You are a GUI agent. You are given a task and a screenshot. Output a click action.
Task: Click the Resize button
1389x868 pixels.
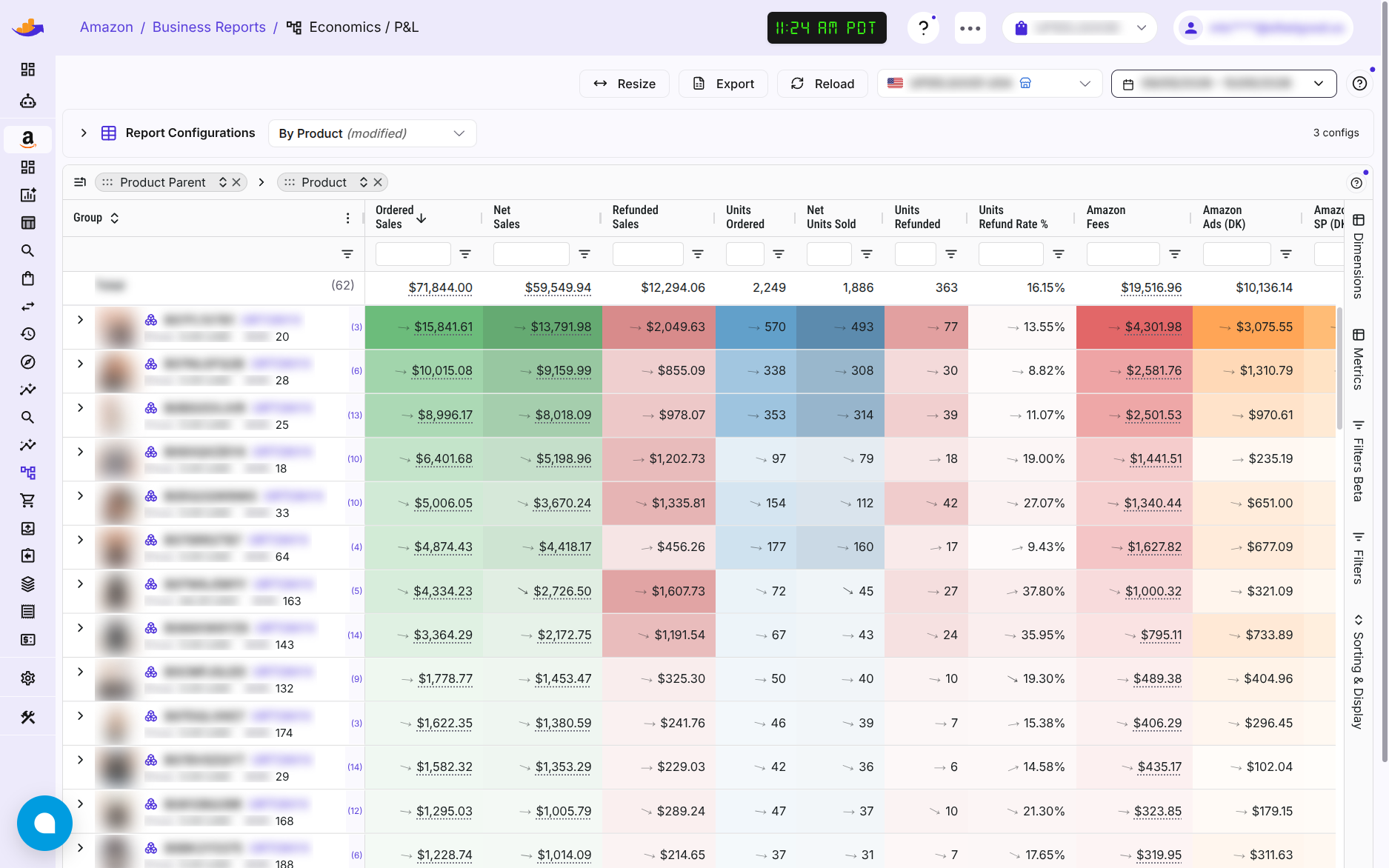[624, 84]
